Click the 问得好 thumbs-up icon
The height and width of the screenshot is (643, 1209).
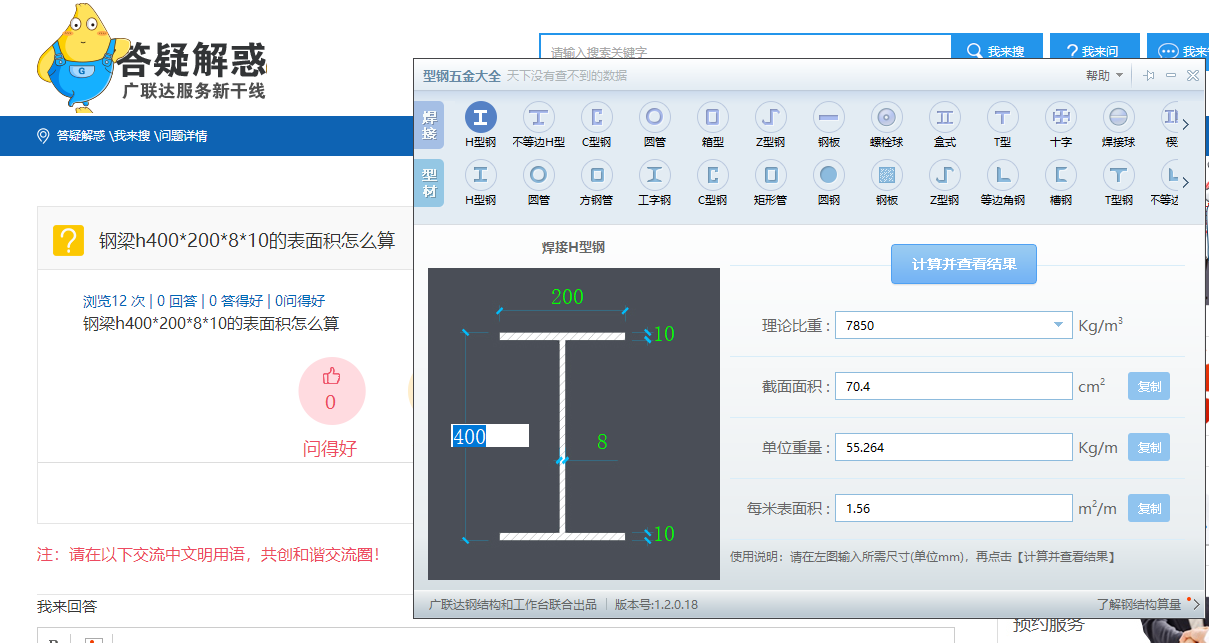[x=331, y=377]
